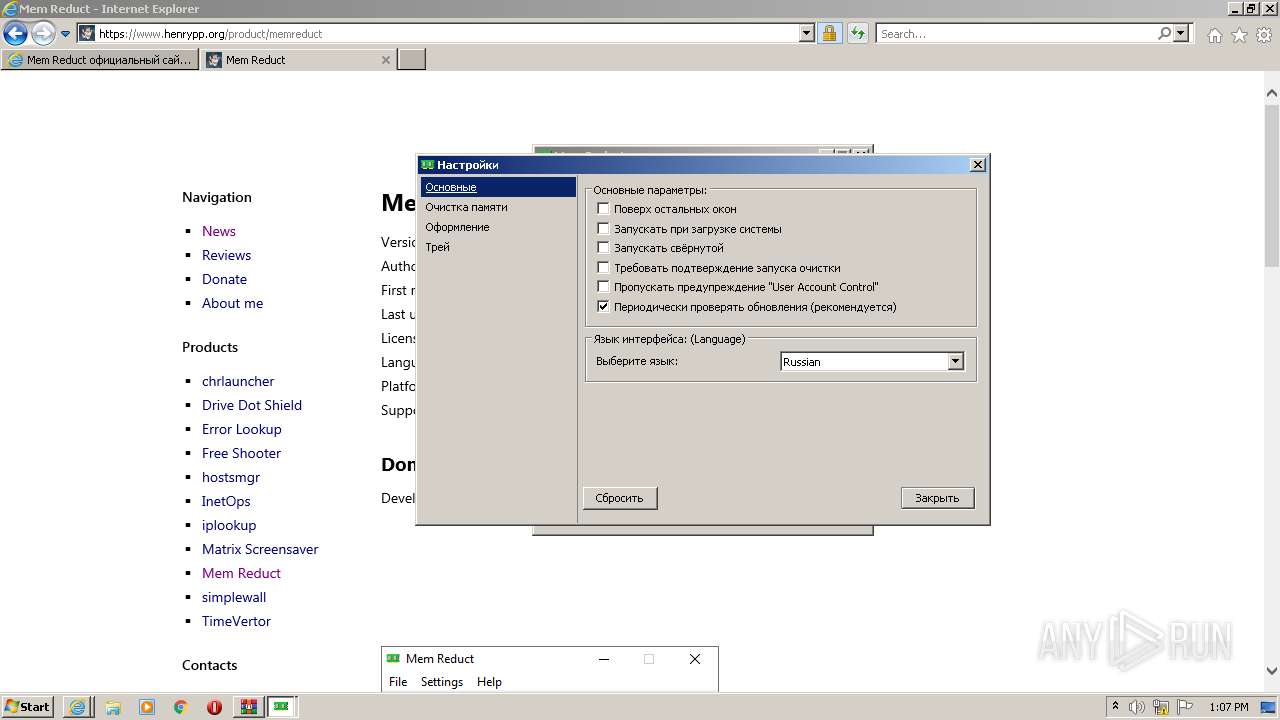Select 'Оформление' settings category
The height and width of the screenshot is (720, 1280).
tap(498, 227)
